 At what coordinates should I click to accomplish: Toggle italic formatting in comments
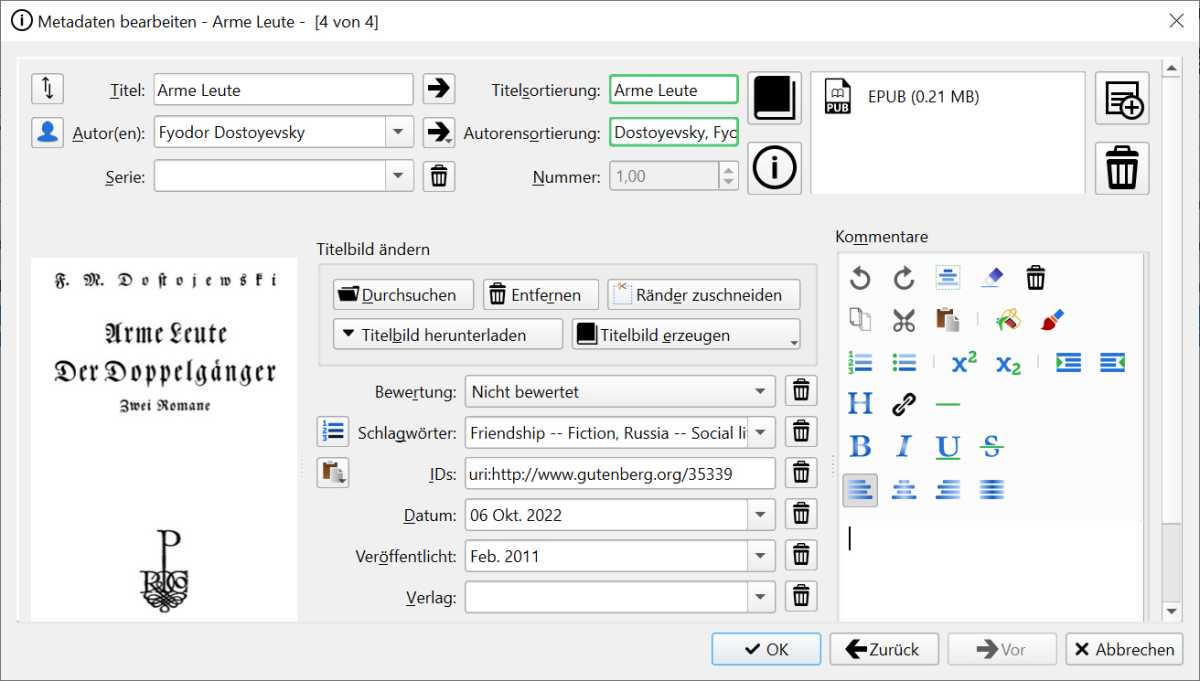pos(904,447)
